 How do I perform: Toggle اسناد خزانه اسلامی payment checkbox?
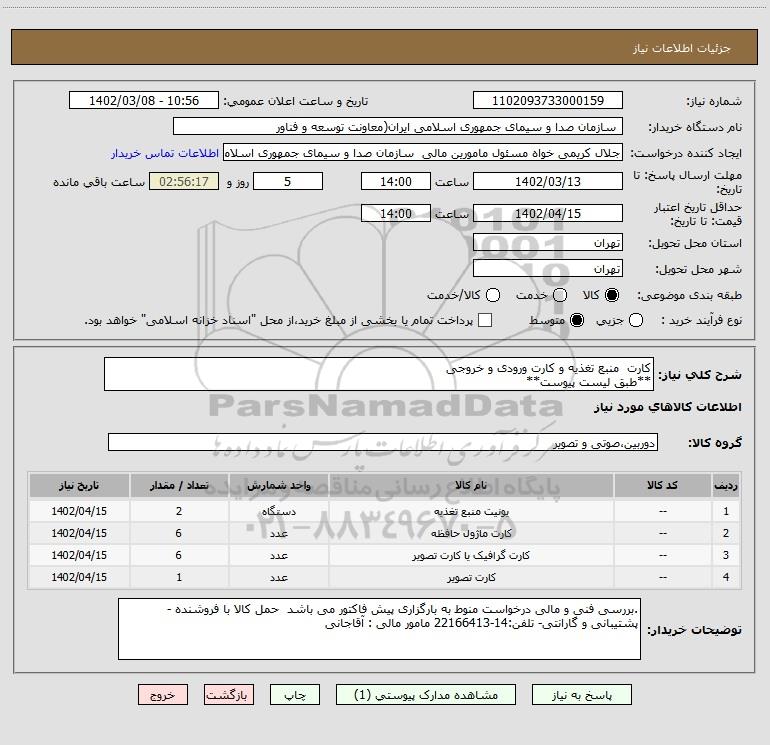click(485, 320)
